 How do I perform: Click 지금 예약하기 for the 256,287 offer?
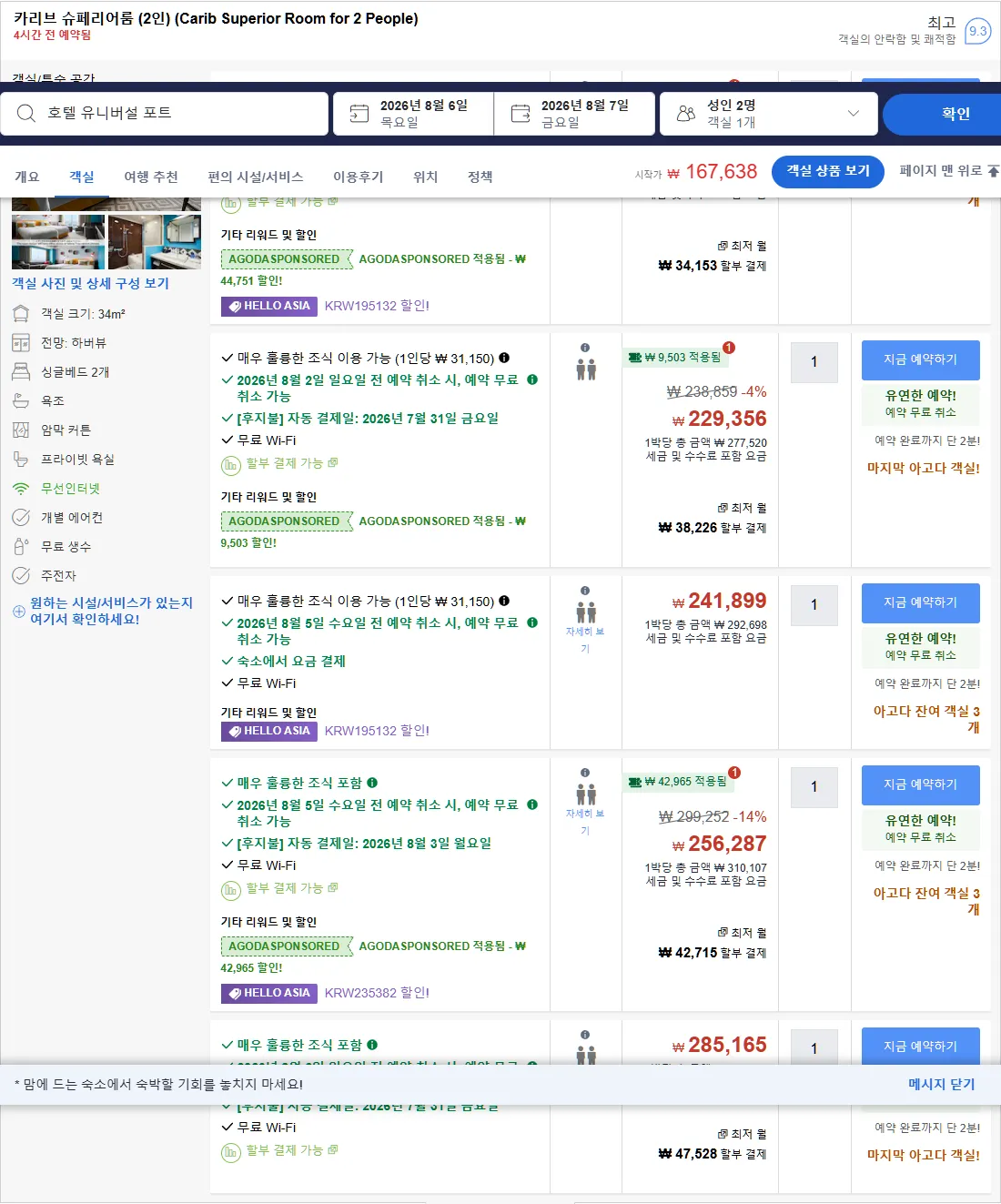click(921, 784)
